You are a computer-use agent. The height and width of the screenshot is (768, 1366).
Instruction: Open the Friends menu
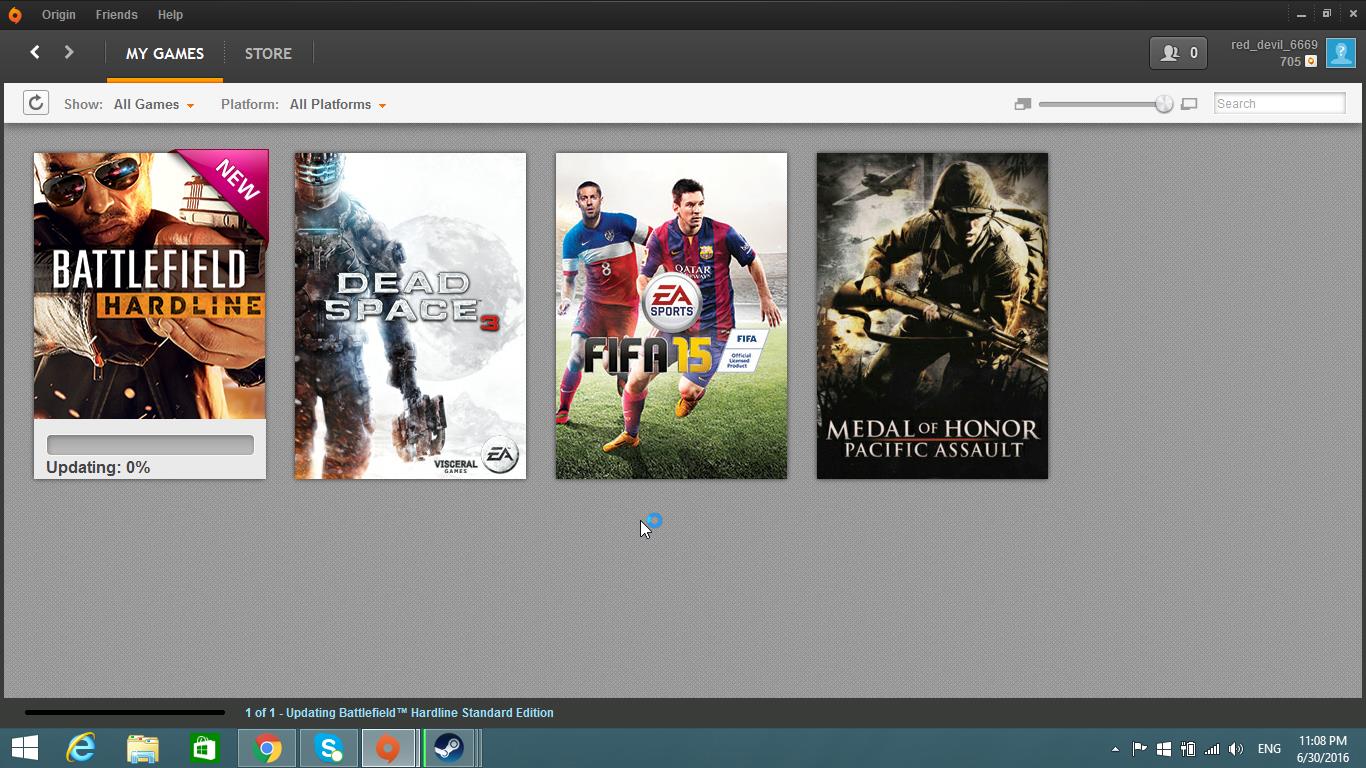116,15
